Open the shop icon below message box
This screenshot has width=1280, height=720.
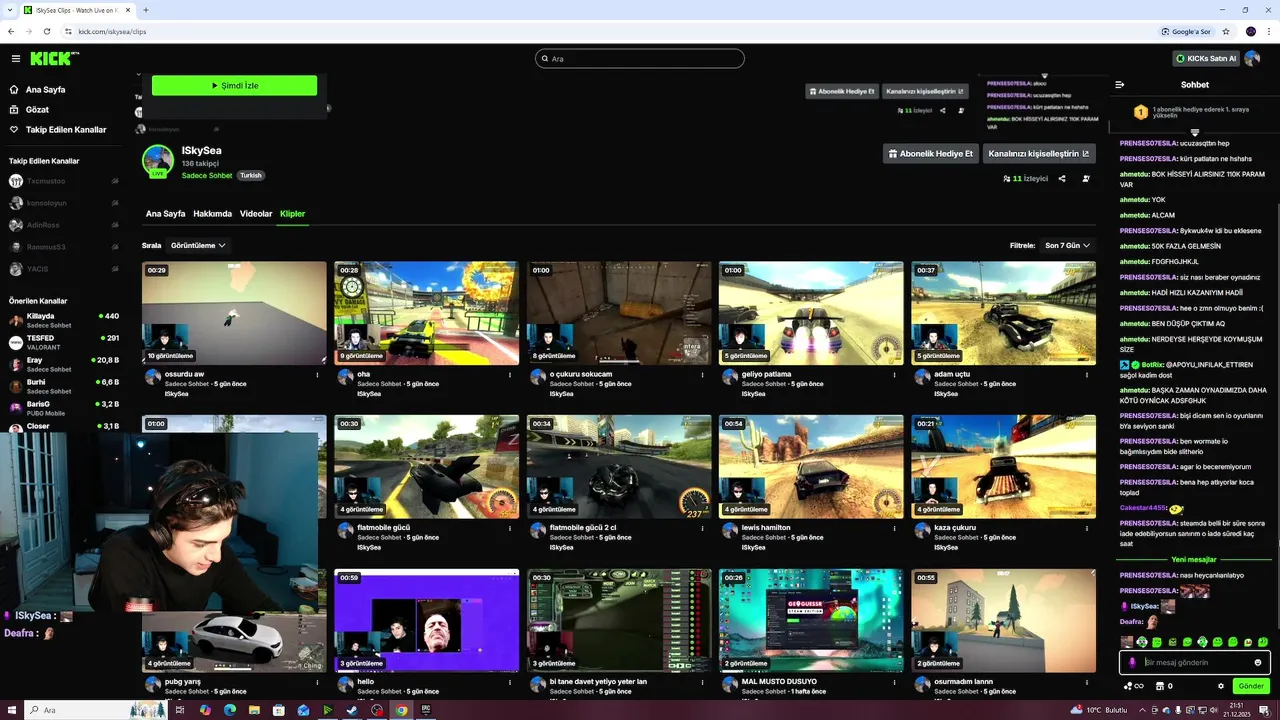1159,686
